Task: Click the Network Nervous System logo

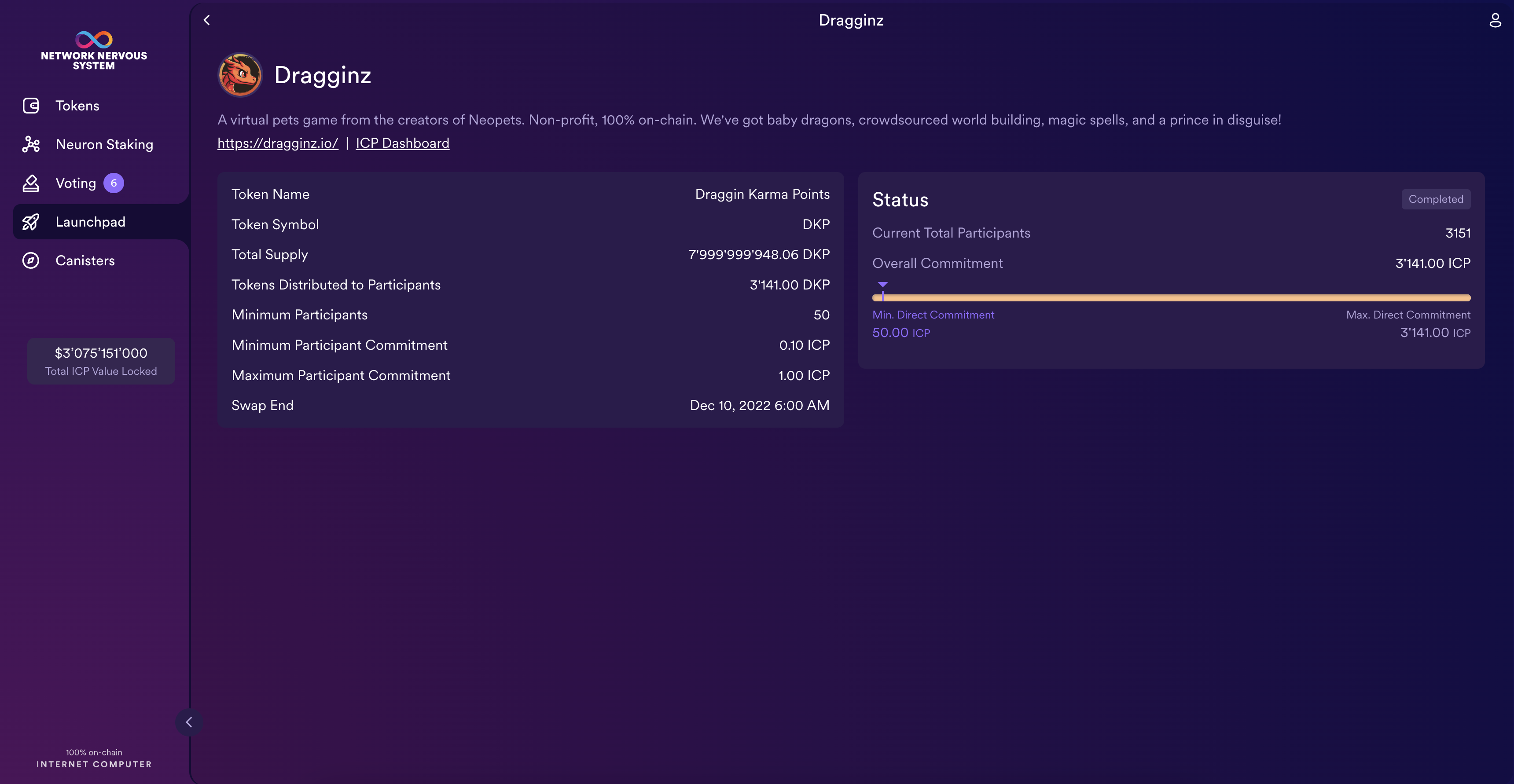Action: (x=94, y=51)
